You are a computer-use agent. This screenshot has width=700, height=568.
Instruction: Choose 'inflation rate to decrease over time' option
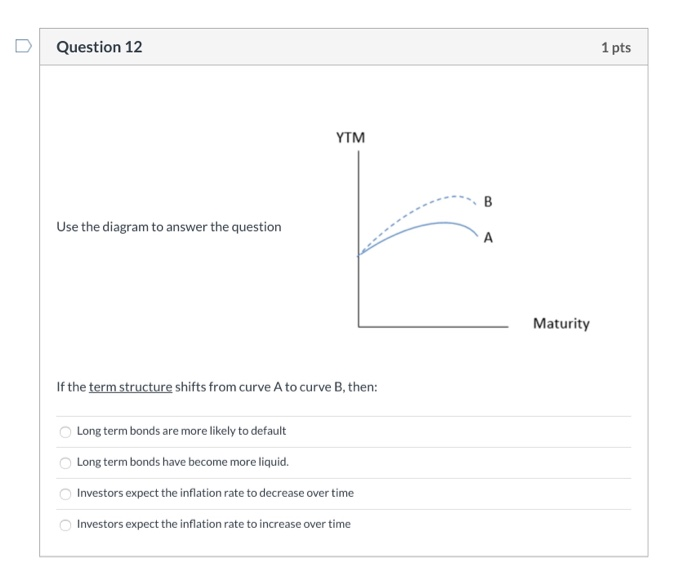click(65, 494)
